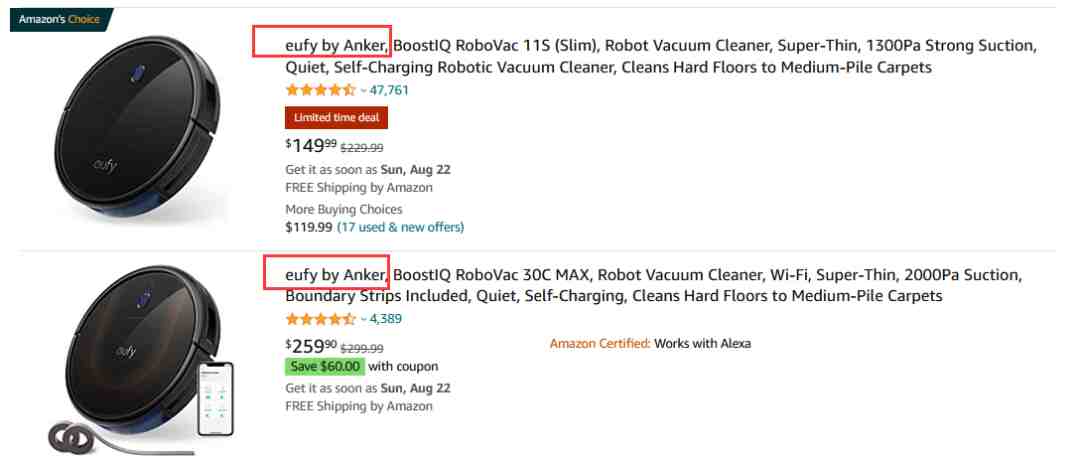Click the $259.90 price

coord(310,346)
